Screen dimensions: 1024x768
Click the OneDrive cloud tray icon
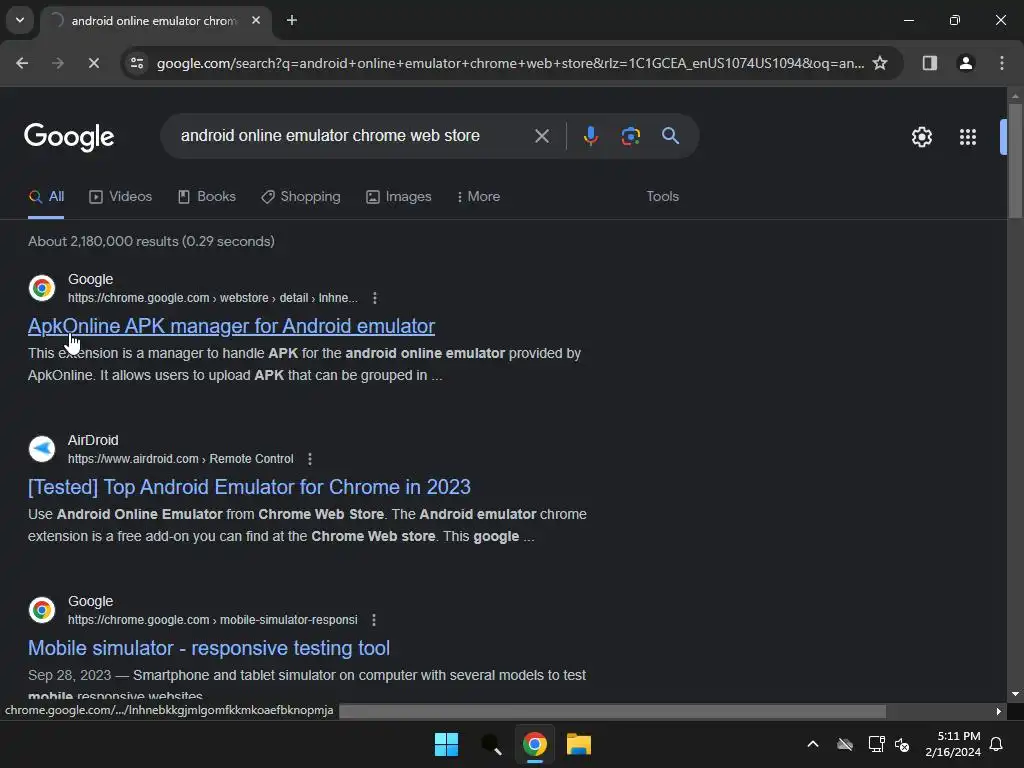(x=845, y=744)
